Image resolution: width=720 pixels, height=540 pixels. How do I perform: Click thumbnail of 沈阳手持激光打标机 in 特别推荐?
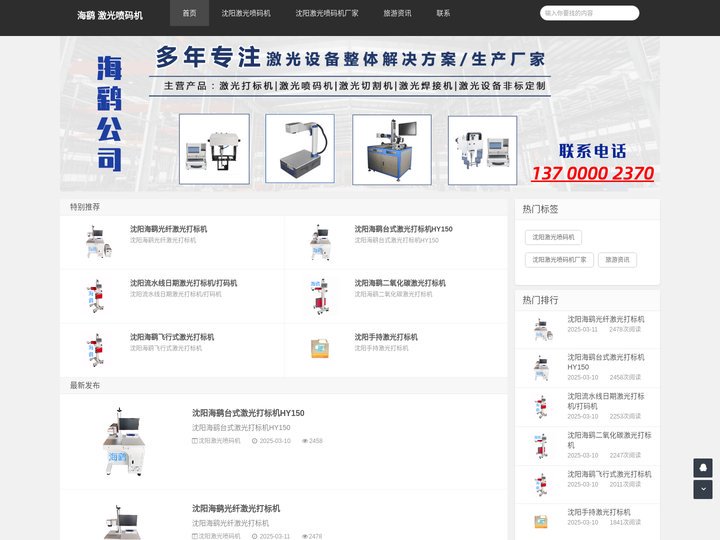(320, 349)
